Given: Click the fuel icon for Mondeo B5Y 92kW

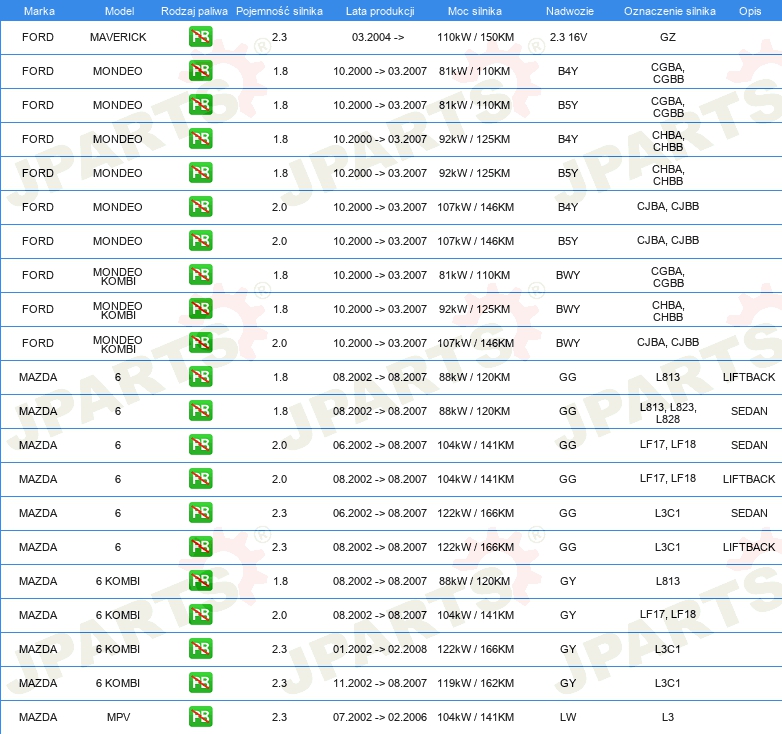Looking at the screenshot, I should tap(200, 173).
